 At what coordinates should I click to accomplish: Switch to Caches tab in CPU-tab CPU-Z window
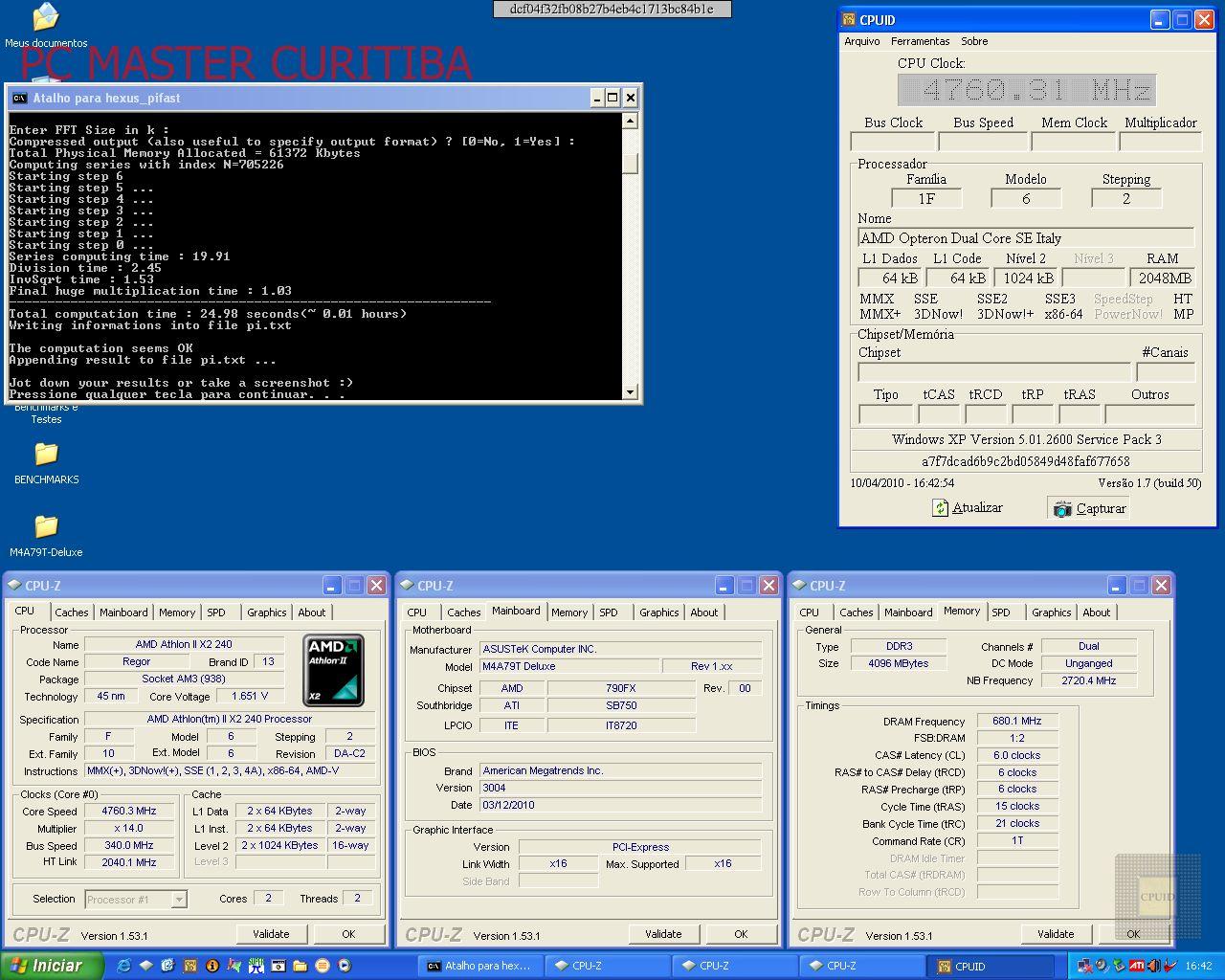71,612
